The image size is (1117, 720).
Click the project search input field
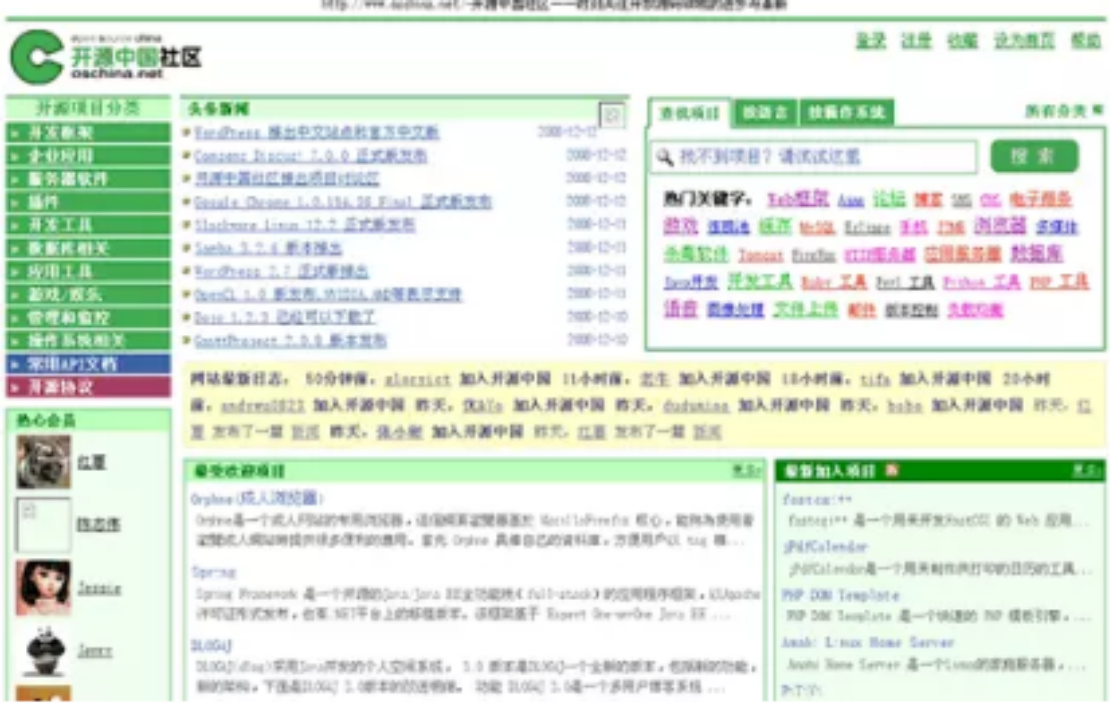tap(814, 157)
